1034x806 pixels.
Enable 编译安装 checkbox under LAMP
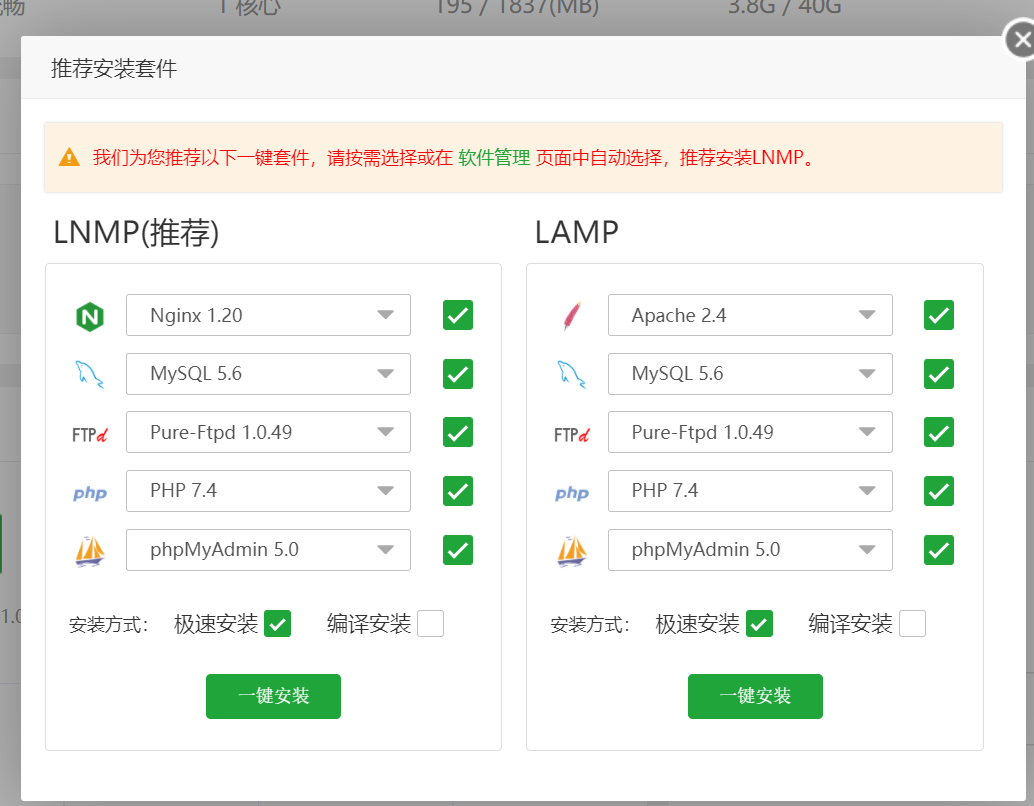click(x=913, y=623)
